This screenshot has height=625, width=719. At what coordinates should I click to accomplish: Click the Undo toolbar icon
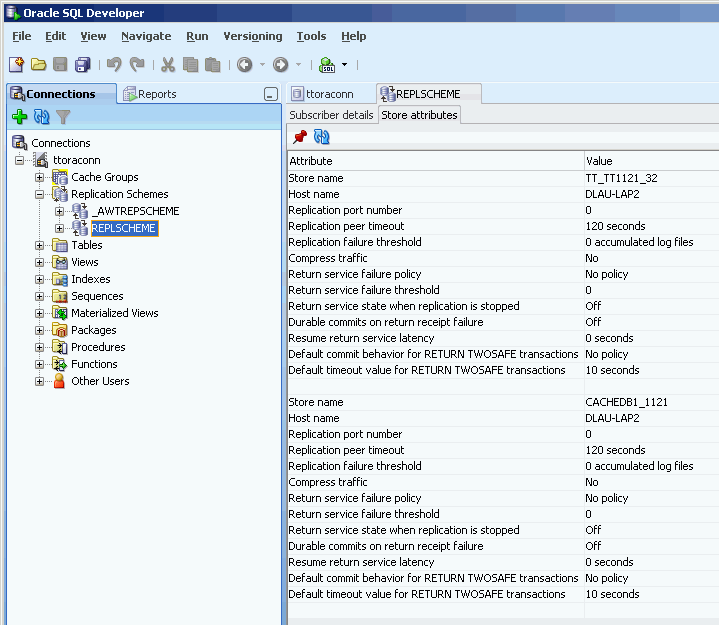[114, 65]
